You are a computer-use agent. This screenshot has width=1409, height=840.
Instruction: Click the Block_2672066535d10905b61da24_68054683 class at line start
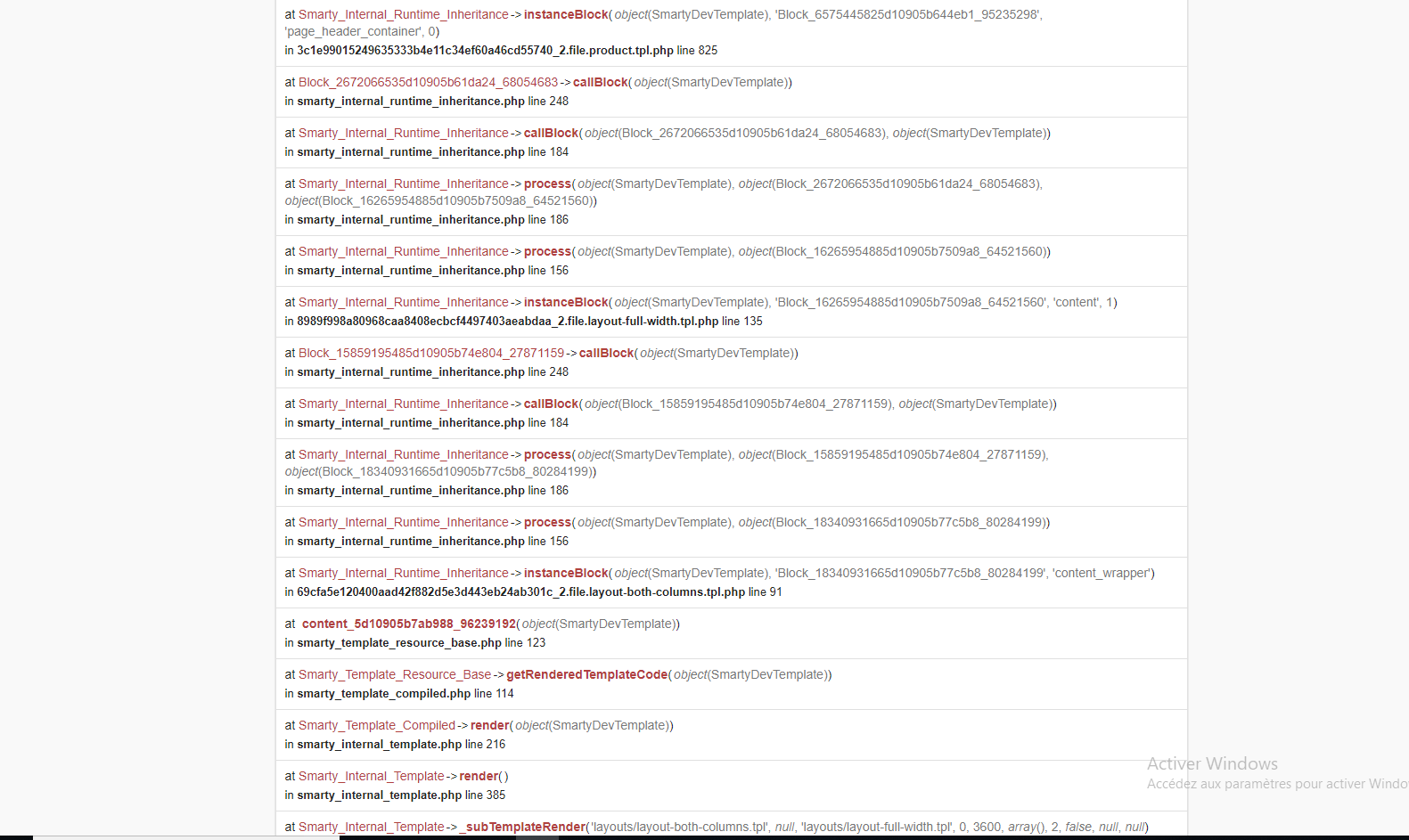point(428,82)
